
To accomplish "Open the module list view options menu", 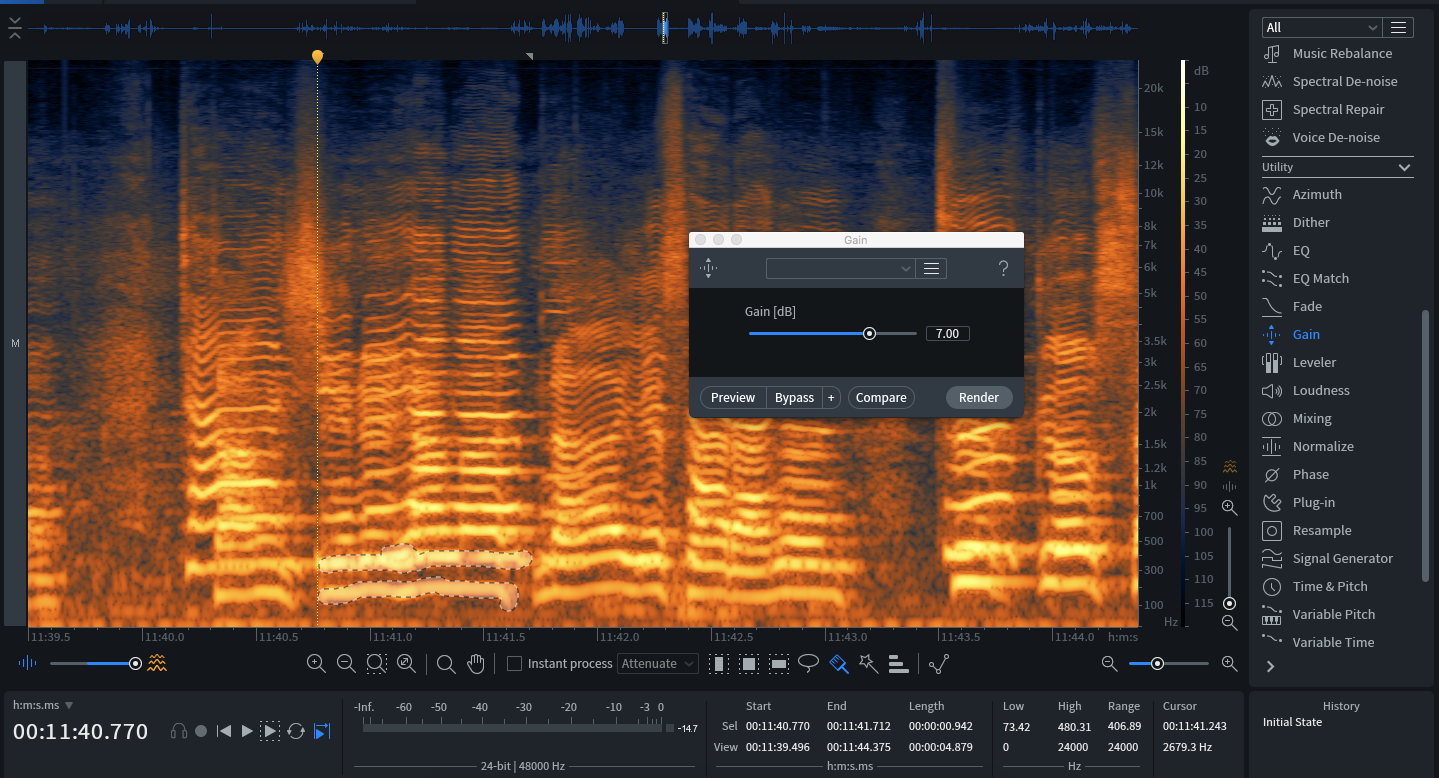I will coord(1399,27).
